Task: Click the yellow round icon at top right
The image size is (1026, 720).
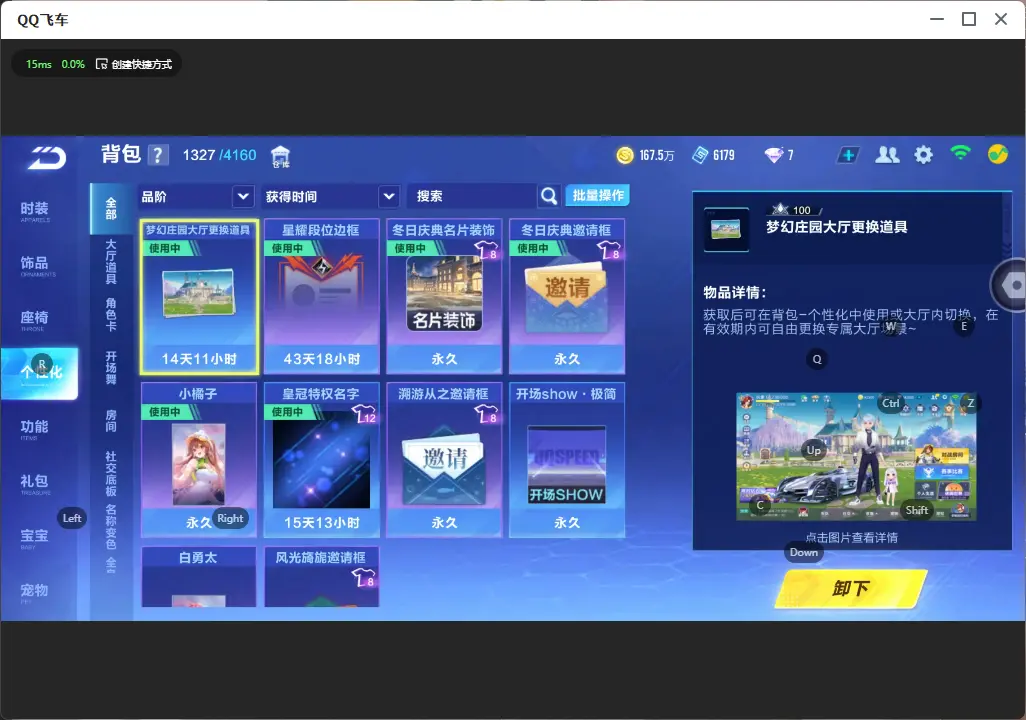Action: tap(998, 154)
